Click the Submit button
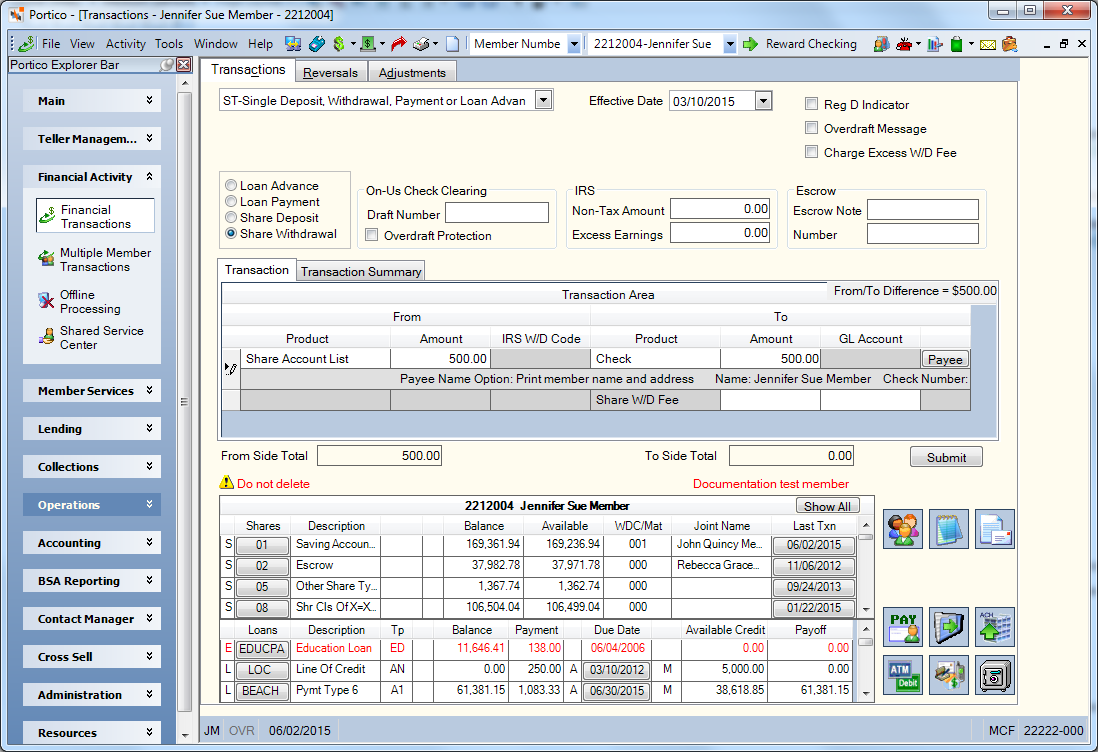This screenshot has height=752, width=1098. [x=946, y=457]
